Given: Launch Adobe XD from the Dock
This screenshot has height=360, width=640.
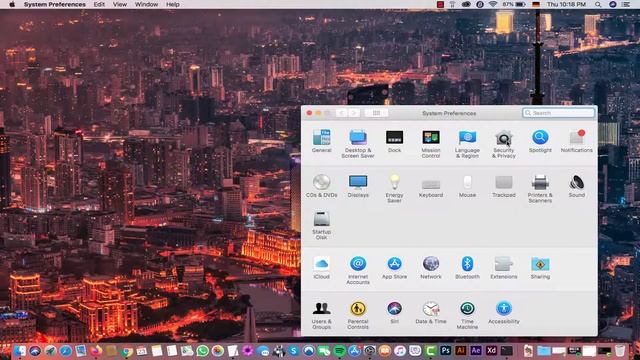Looking at the screenshot, I should (x=491, y=351).
